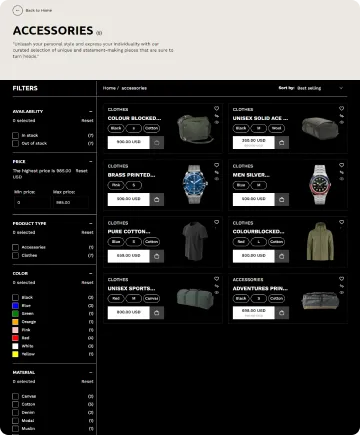Check the In stock availability filter
Viewport: 360px width, 435px height.
[15, 135]
